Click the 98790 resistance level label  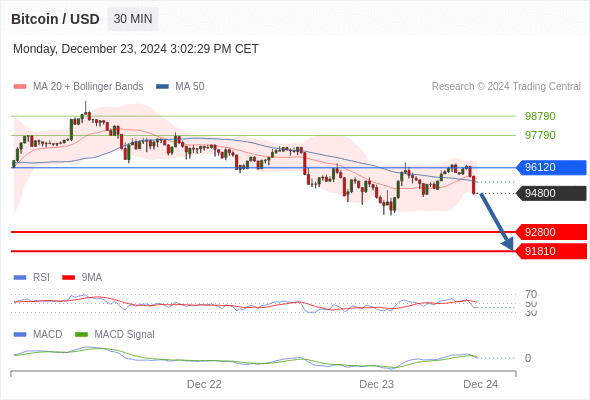point(540,116)
